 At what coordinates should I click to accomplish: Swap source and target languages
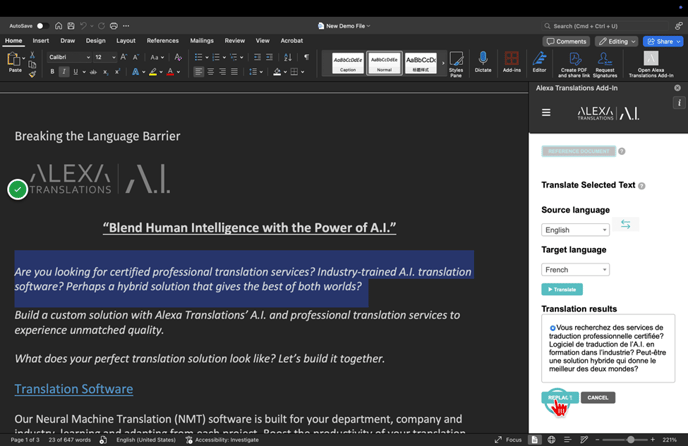(x=626, y=224)
